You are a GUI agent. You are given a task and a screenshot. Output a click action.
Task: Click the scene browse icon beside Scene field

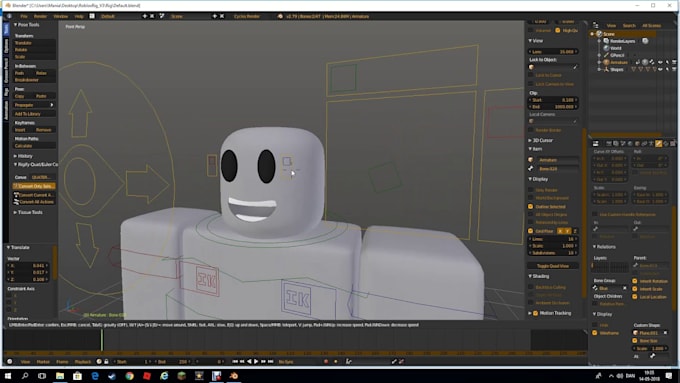tap(162, 16)
